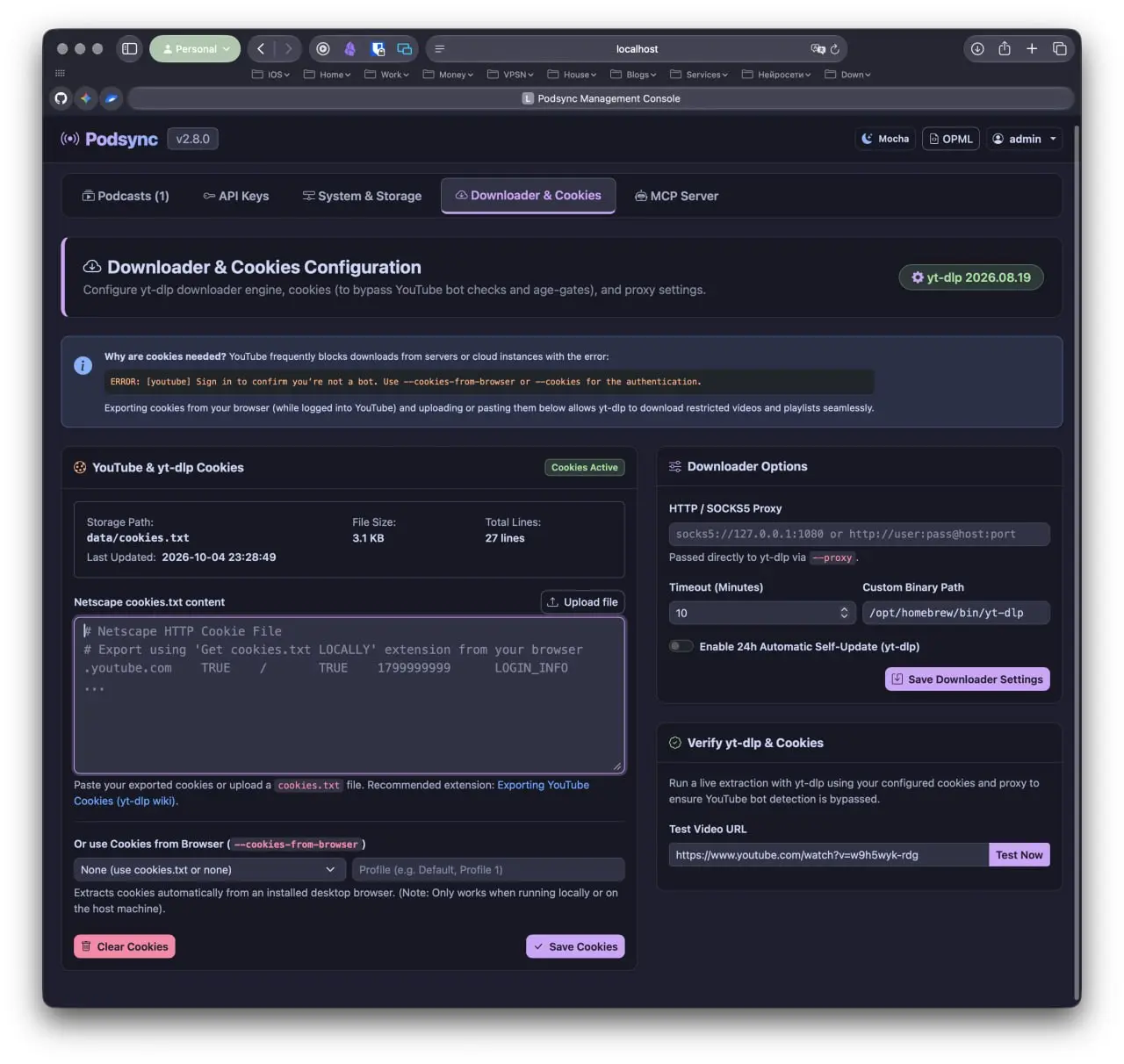Toggle the Safari sidebar icon
This screenshot has height=1064, width=1124.
(x=129, y=49)
